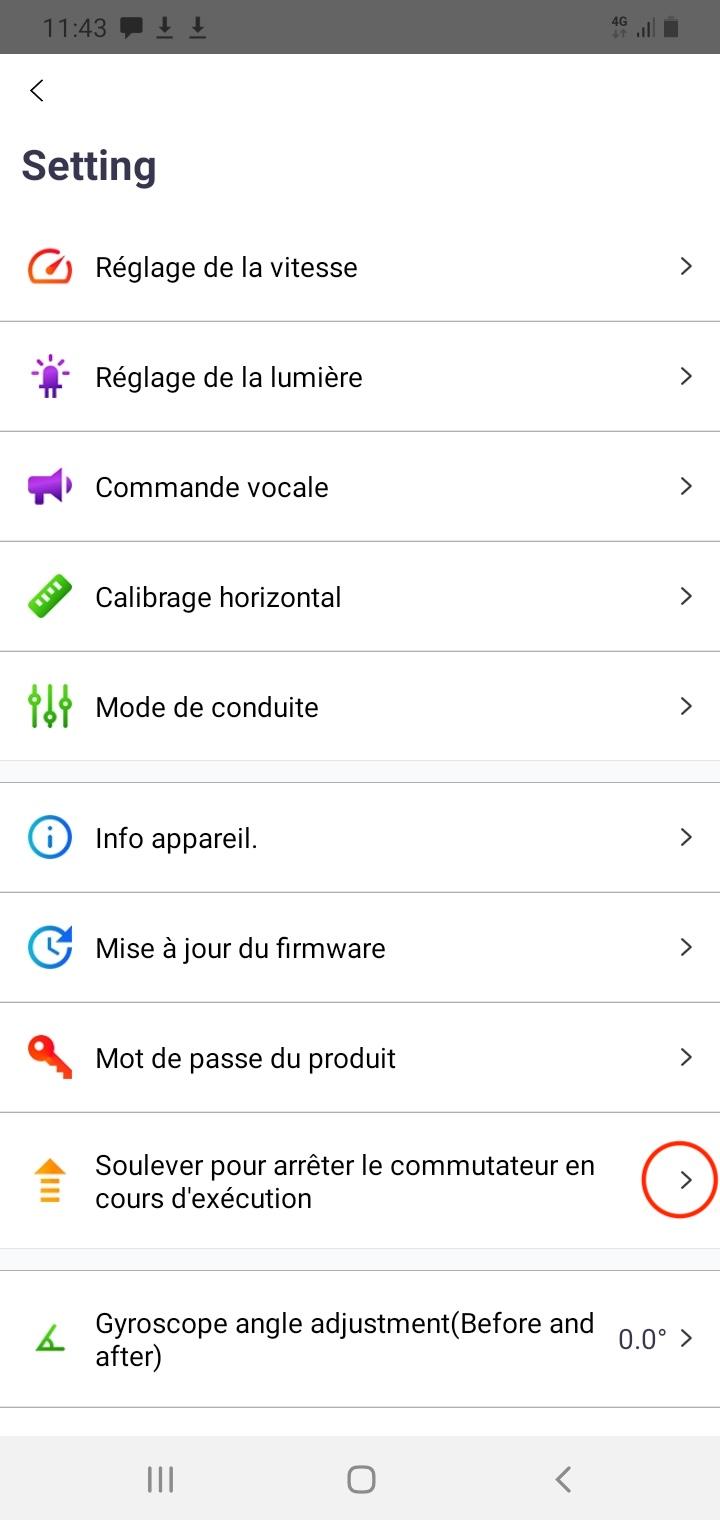Open the Commande vocale menu entry
720x1520 pixels.
[212, 487]
